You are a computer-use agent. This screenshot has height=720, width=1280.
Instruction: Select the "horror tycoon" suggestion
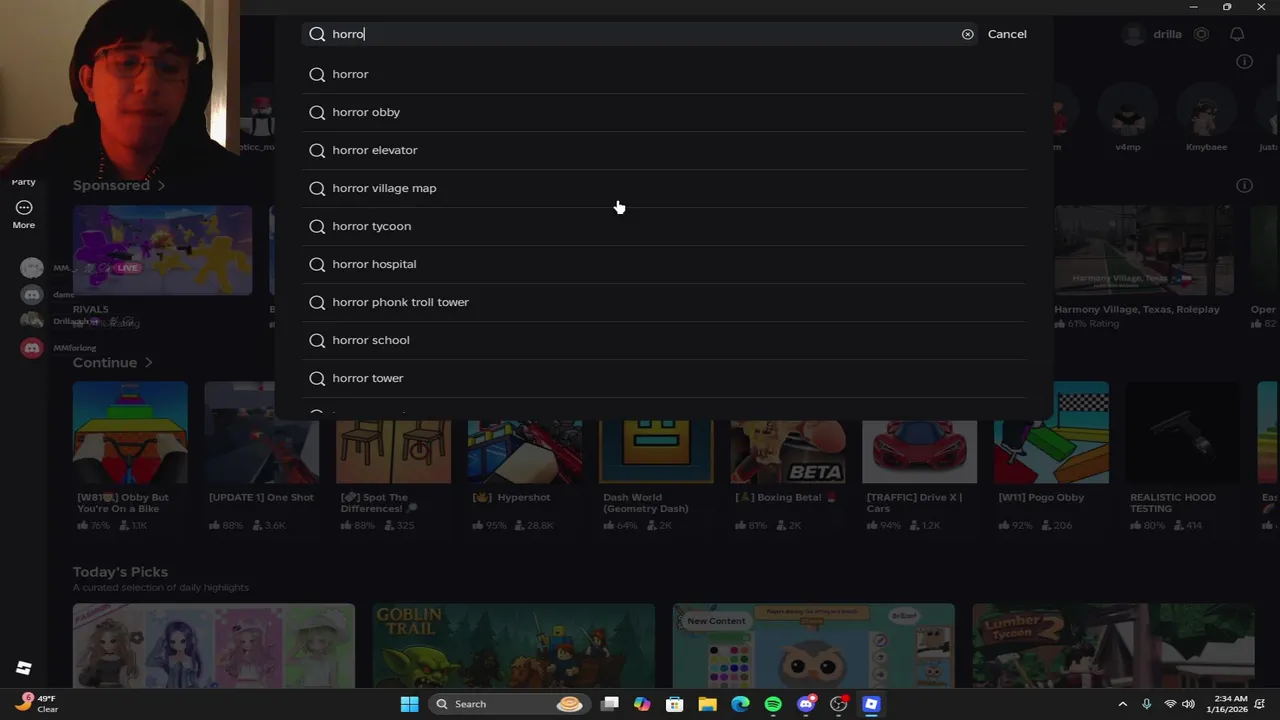664,226
